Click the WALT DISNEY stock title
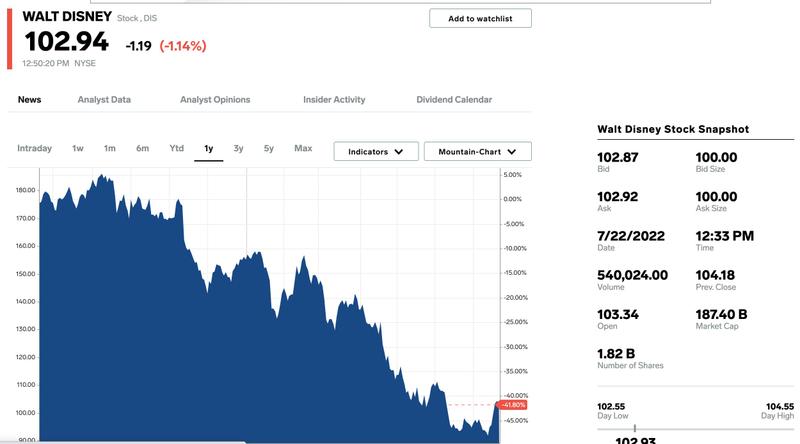 [67, 16]
